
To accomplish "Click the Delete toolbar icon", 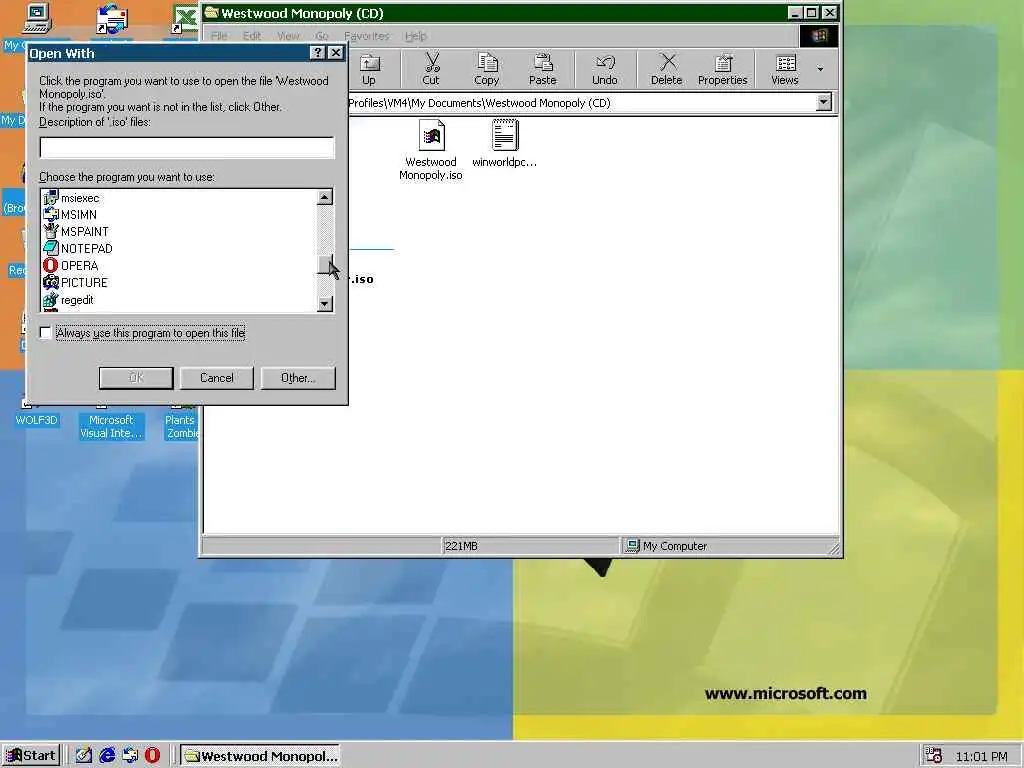I will pos(666,69).
